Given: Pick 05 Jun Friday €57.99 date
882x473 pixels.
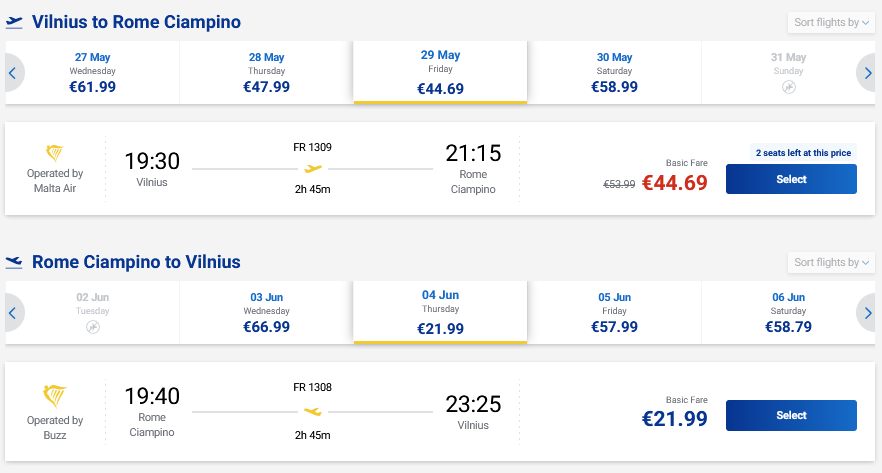Looking at the screenshot, I should click(x=615, y=313).
